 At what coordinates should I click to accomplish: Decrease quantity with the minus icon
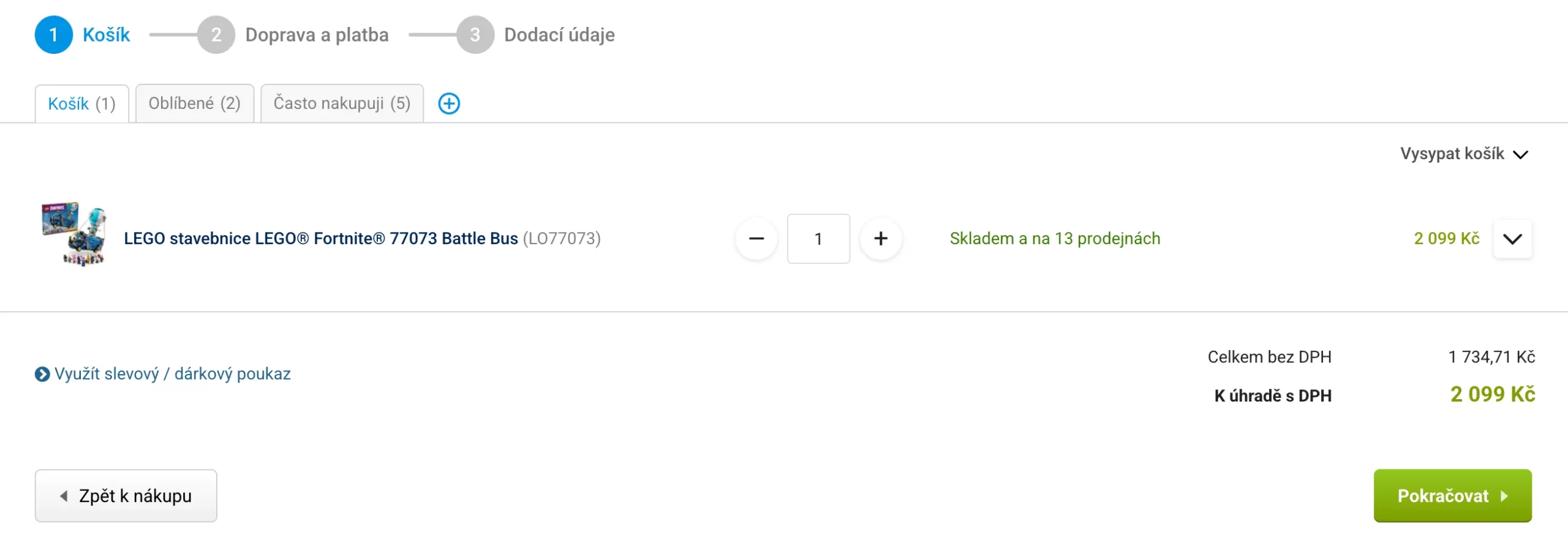[756, 239]
